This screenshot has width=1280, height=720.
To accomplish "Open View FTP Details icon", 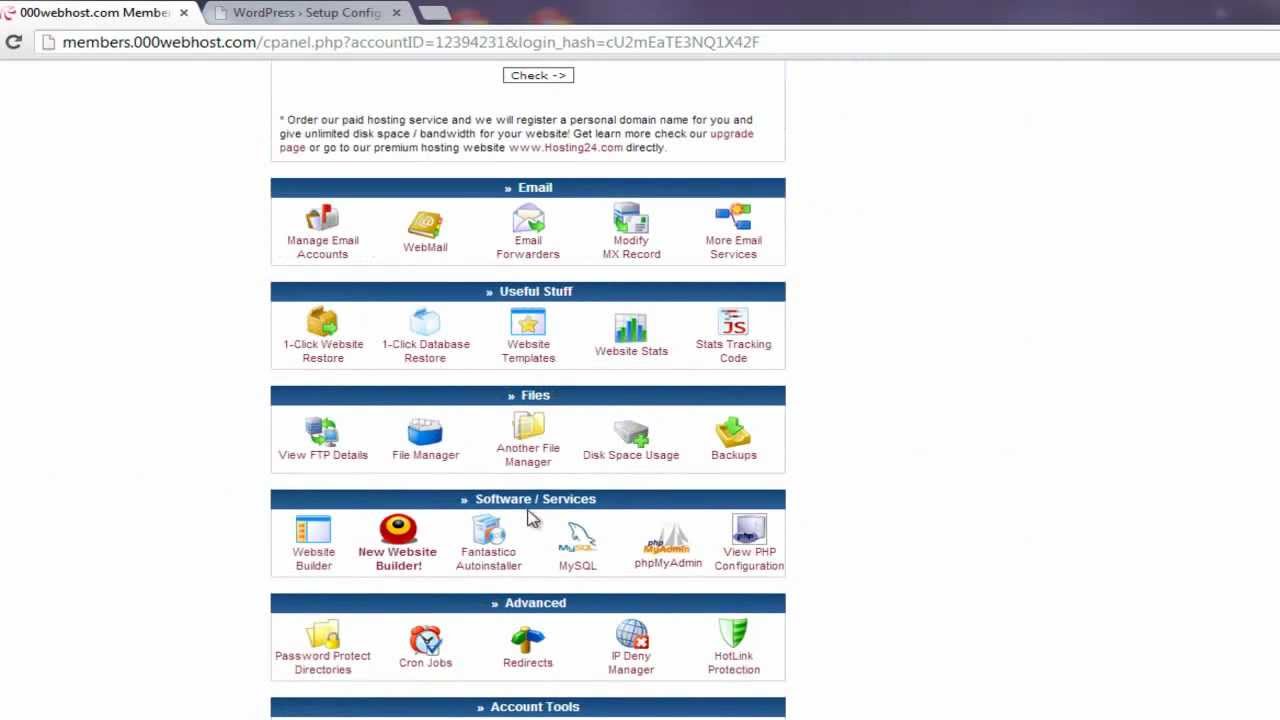I will 322,432.
